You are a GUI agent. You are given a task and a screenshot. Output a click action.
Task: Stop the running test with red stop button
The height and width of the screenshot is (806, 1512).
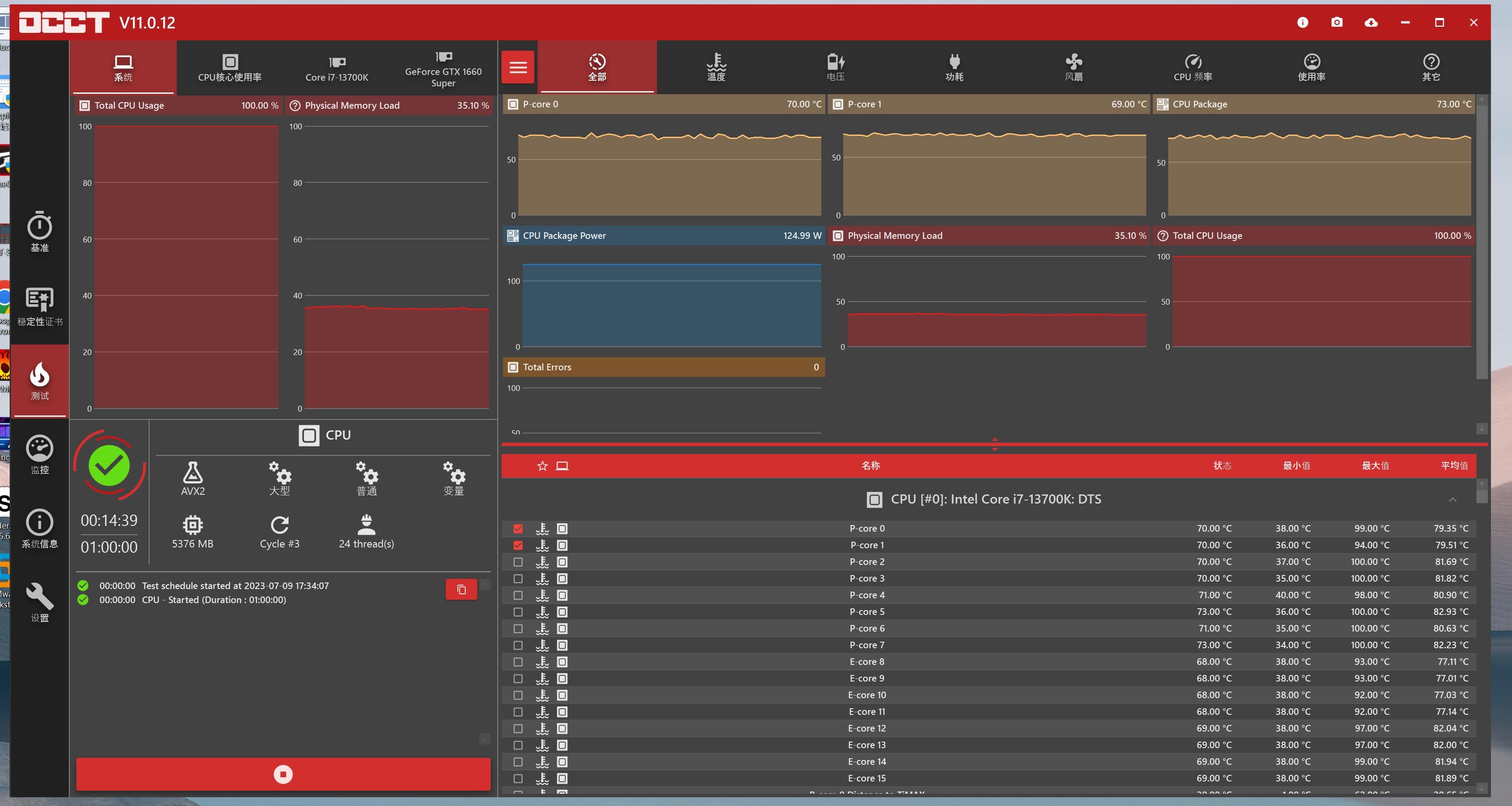283,774
